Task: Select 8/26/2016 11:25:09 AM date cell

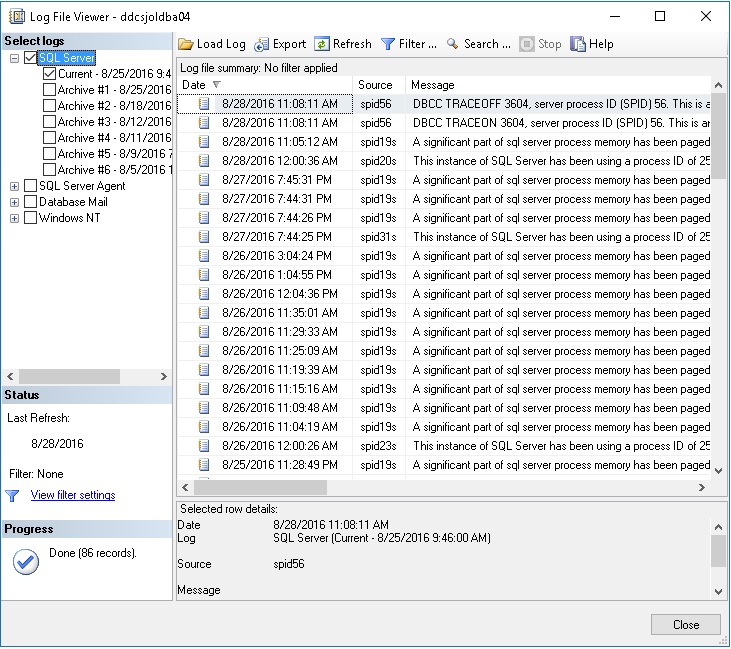Action: [280, 351]
